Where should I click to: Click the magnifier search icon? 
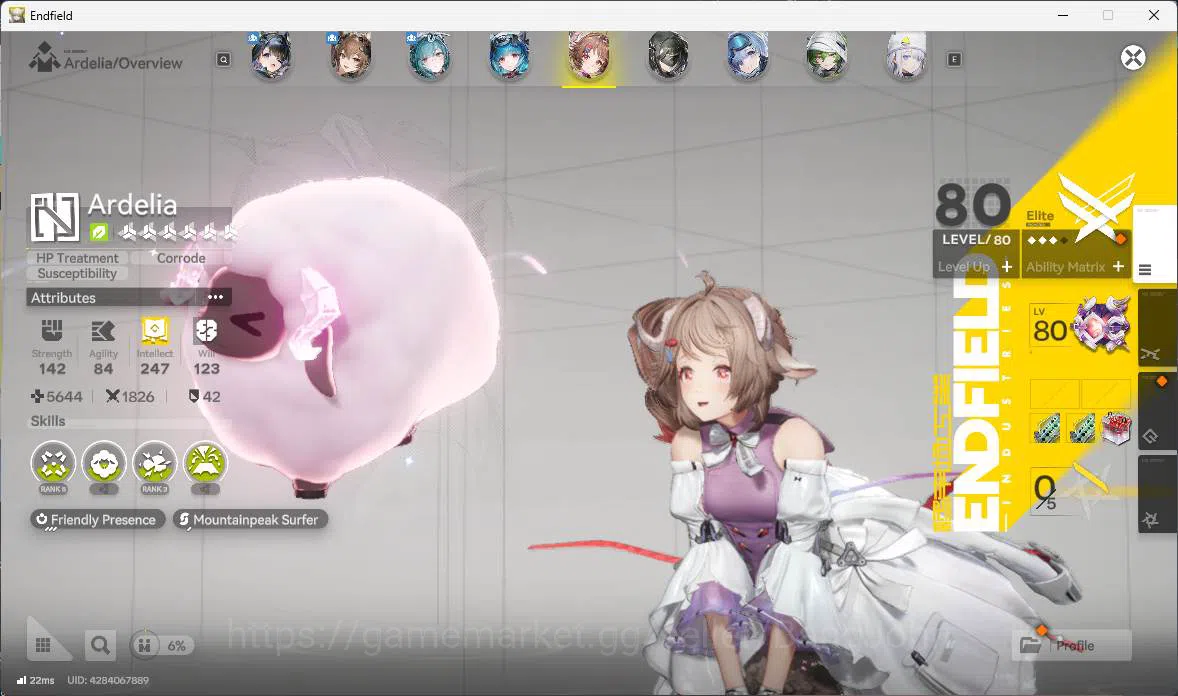click(100, 645)
